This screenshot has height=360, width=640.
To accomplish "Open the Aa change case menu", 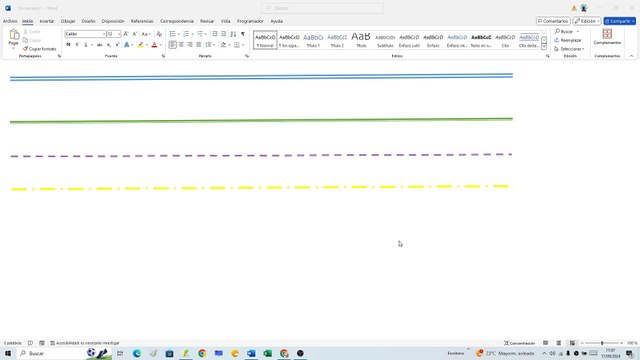I will (146, 34).
